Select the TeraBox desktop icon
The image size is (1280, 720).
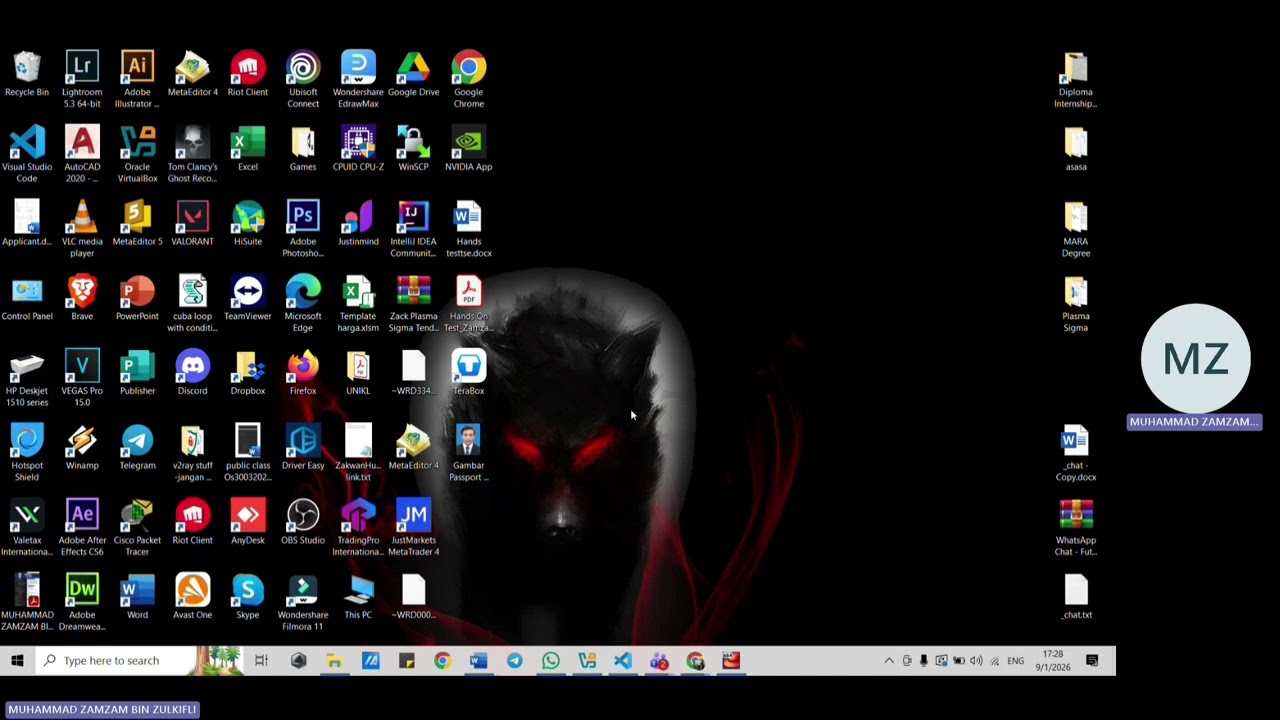468,374
